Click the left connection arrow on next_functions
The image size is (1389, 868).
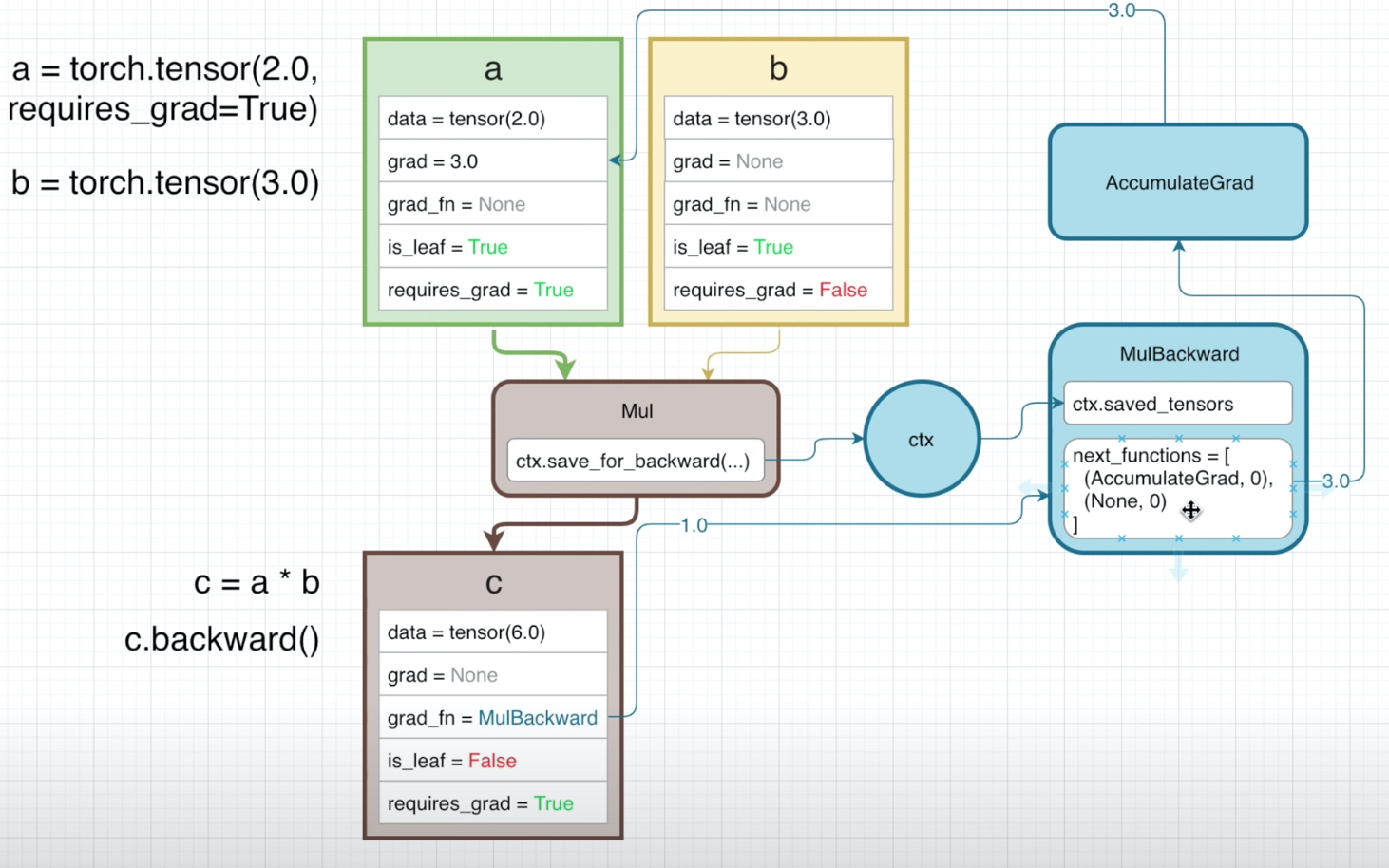[1032, 488]
